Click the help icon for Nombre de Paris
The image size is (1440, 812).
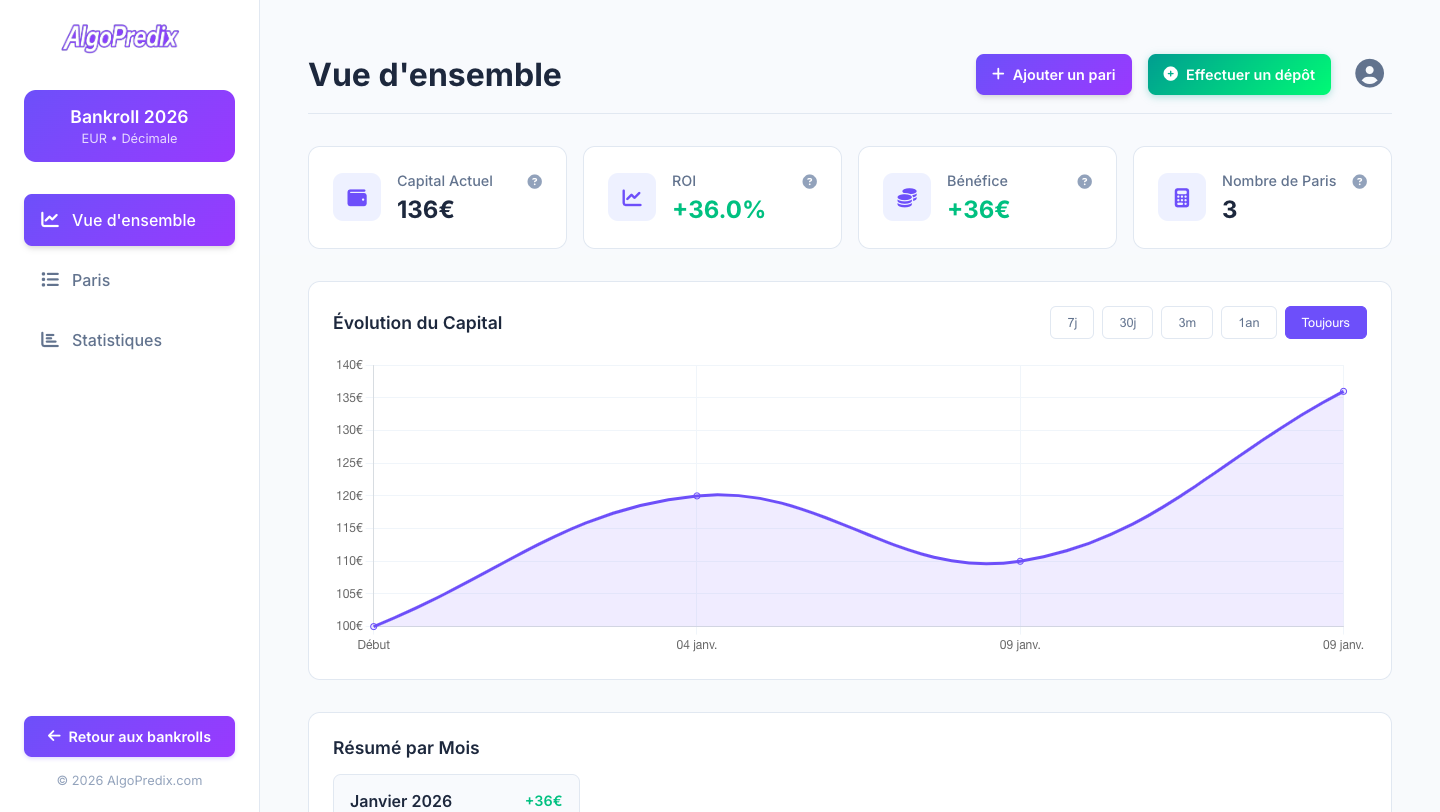(x=1360, y=182)
